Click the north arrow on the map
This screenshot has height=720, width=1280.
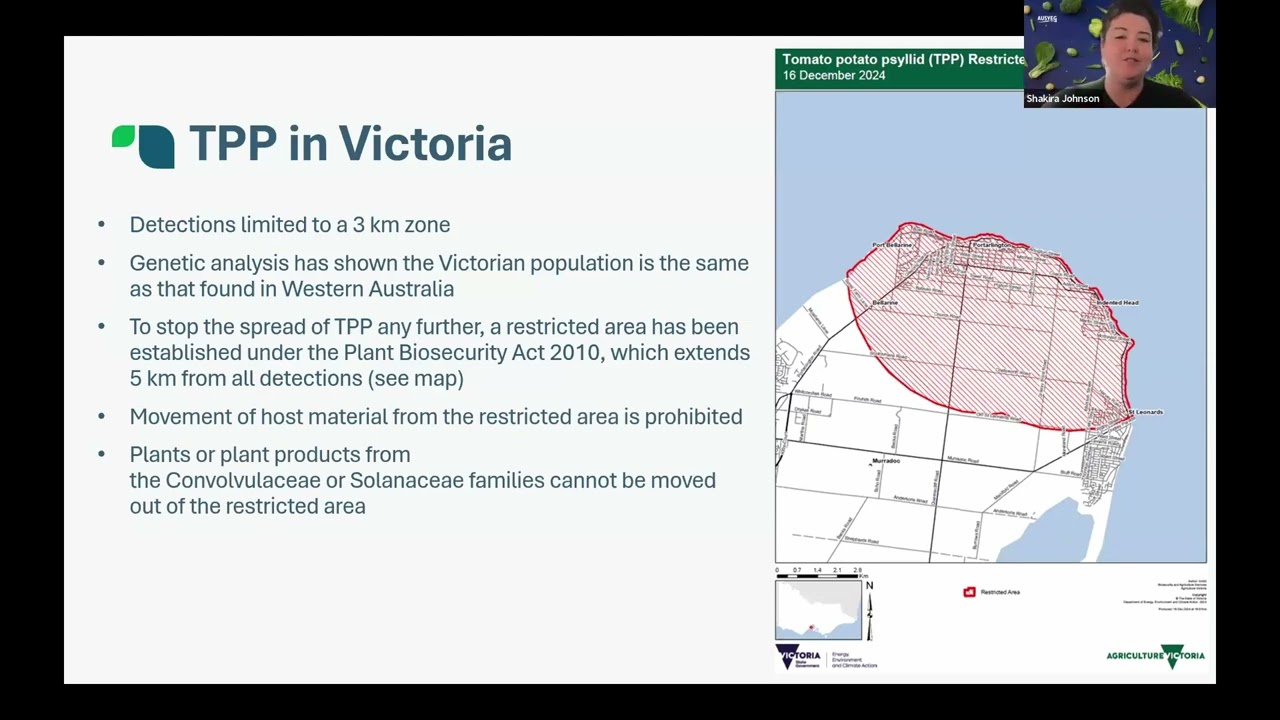point(869,612)
